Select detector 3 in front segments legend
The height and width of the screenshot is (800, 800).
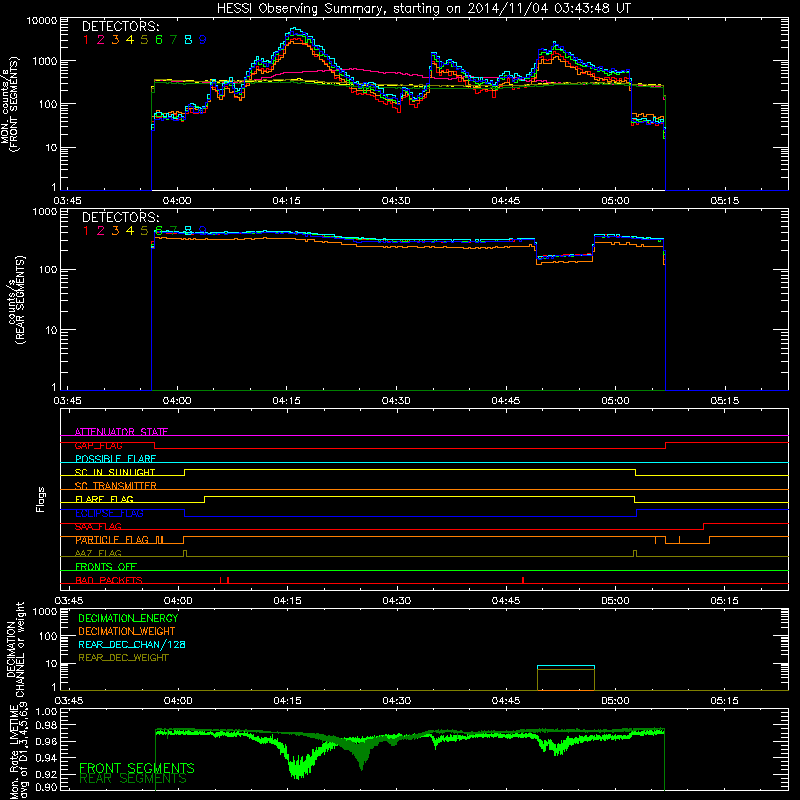click(x=115, y=40)
